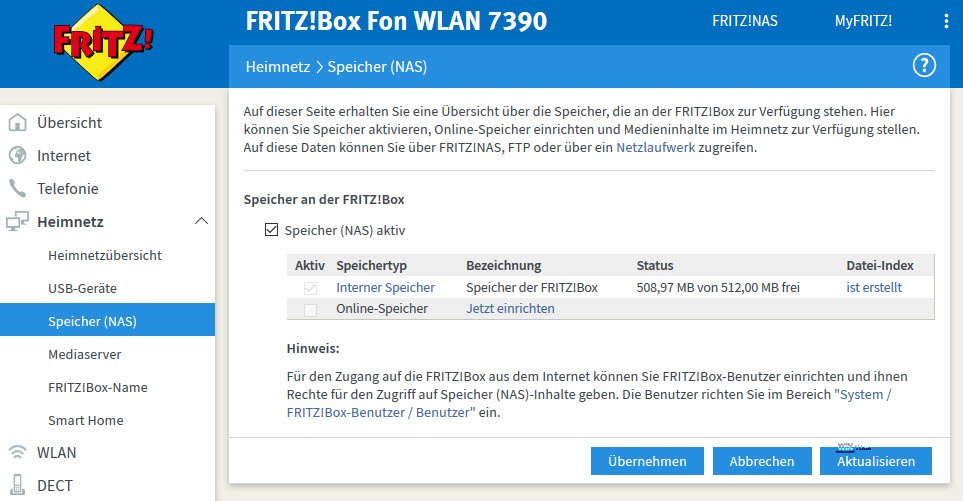The height and width of the screenshot is (501, 963).
Task: Follow the Jetzt einrichten link
Action: pos(510,309)
